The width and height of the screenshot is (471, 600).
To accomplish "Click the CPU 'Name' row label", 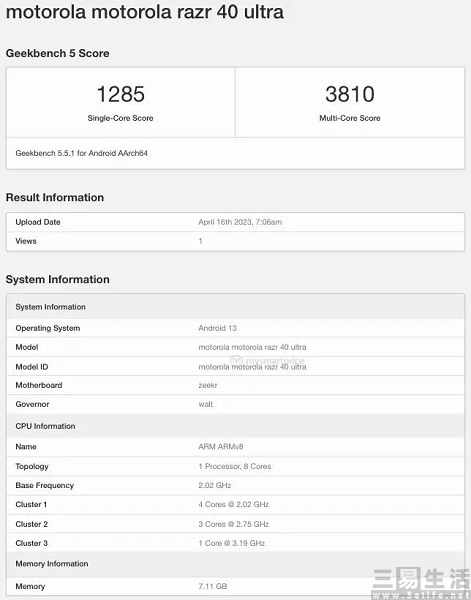I will [x=26, y=447].
